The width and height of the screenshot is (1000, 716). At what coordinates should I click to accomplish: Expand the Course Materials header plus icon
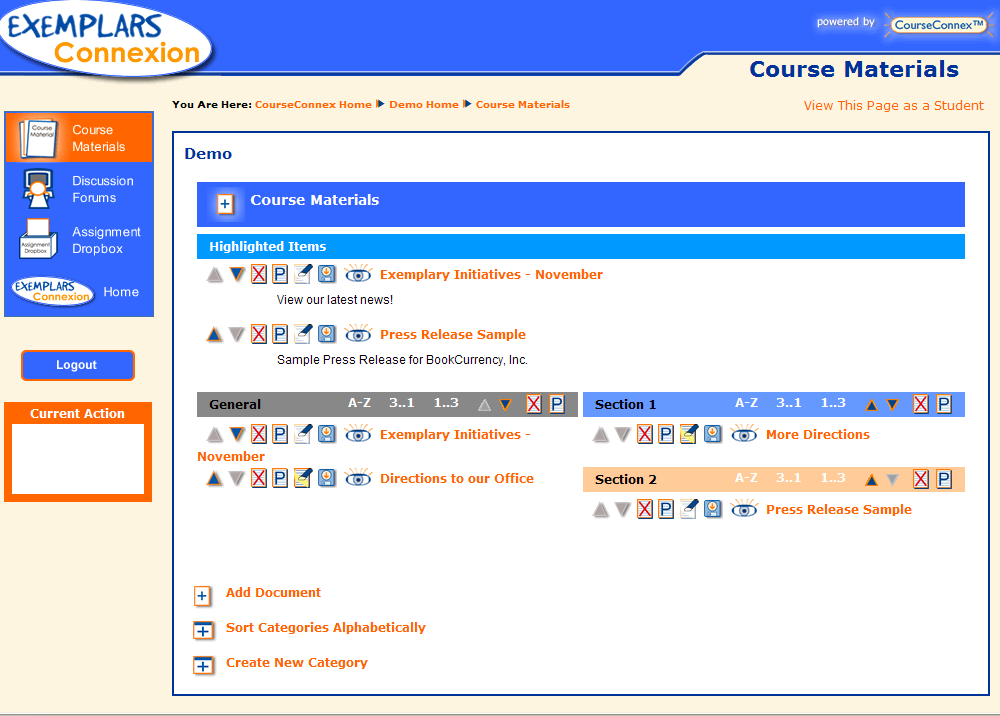225,204
